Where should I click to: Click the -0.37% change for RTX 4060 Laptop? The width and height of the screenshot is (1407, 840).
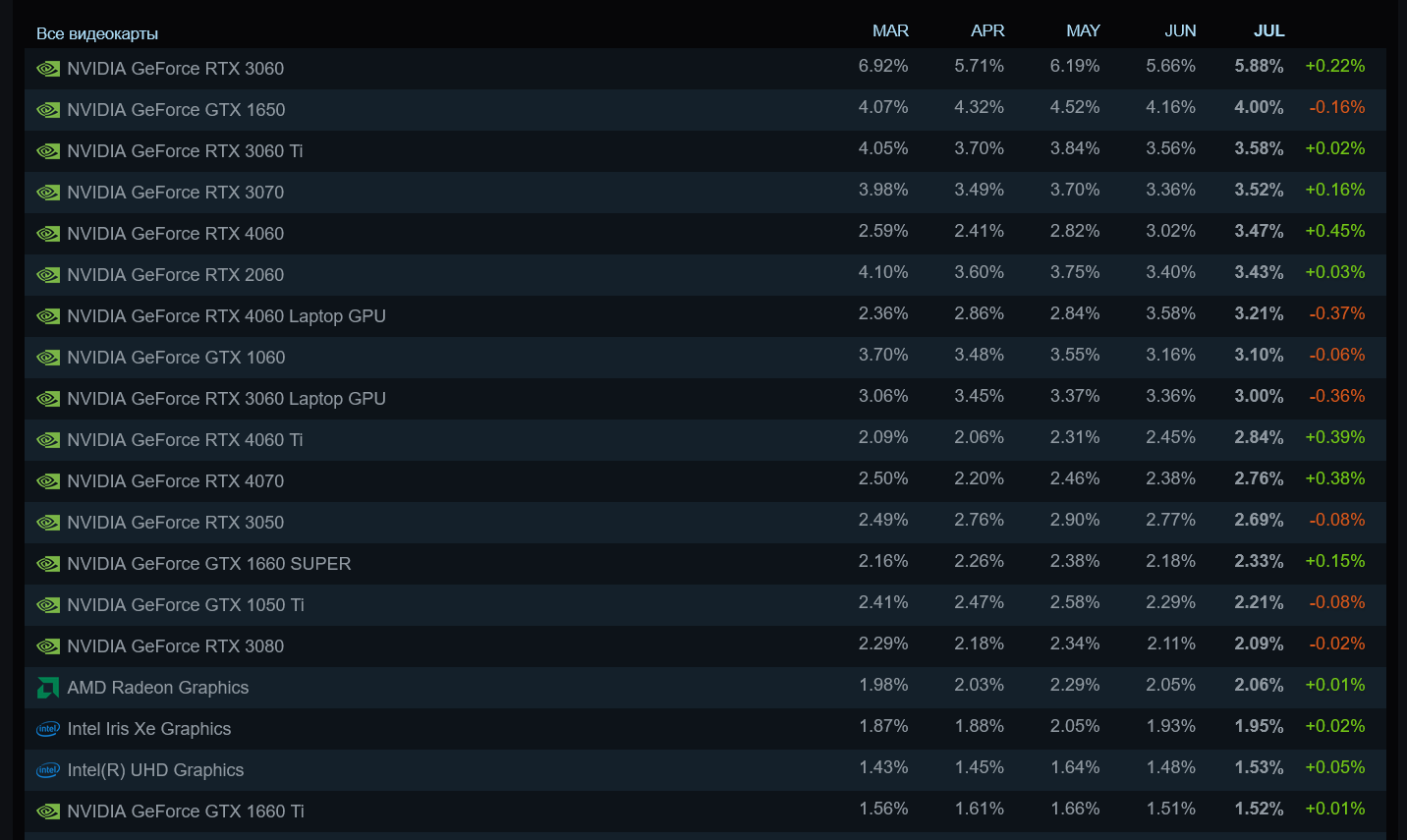point(1336,313)
